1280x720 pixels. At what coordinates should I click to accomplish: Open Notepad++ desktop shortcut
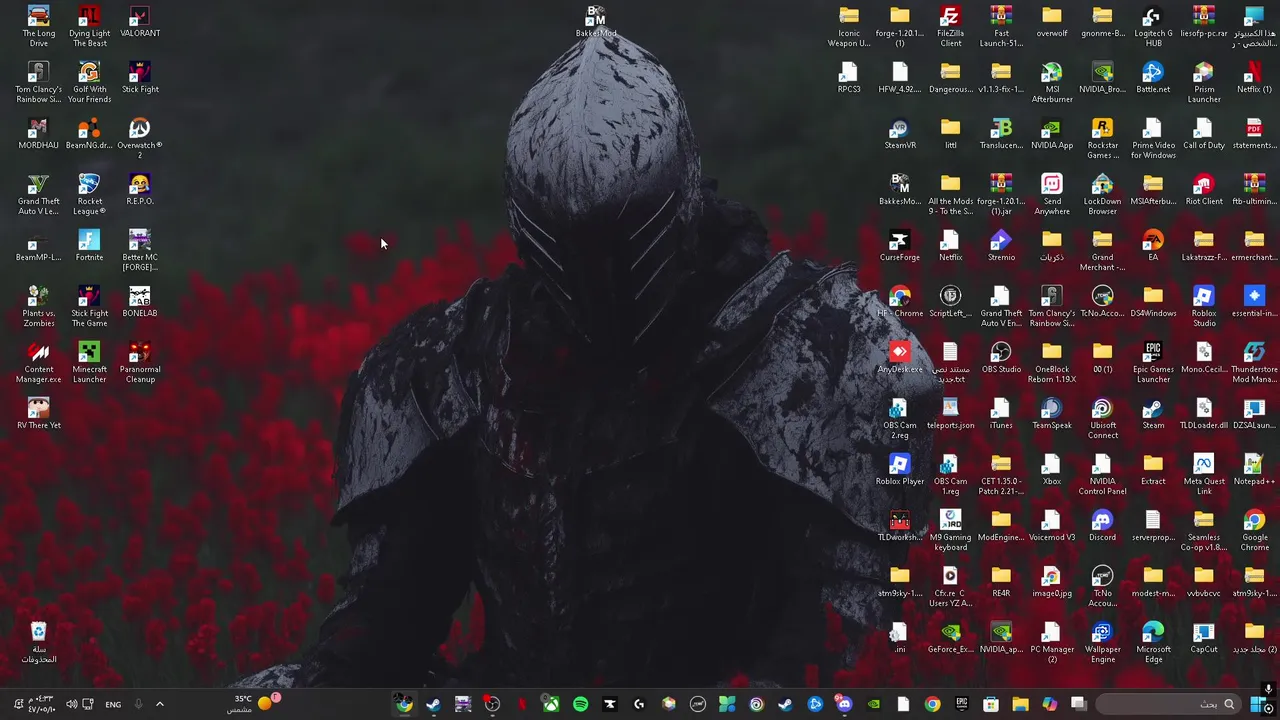click(x=1254, y=470)
